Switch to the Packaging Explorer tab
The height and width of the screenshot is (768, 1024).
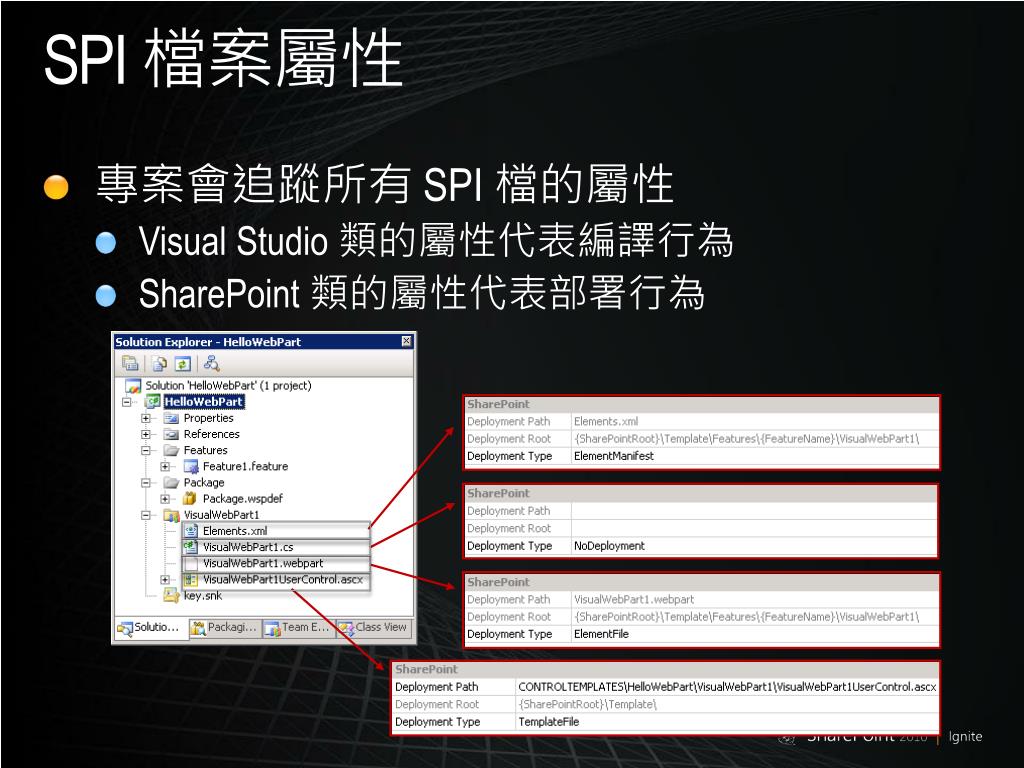(225, 628)
